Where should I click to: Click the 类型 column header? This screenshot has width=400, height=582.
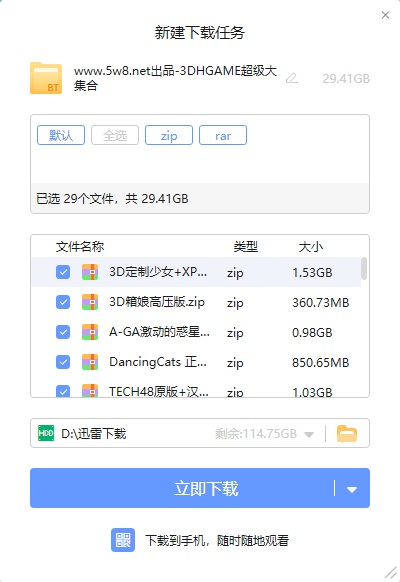(246, 246)
